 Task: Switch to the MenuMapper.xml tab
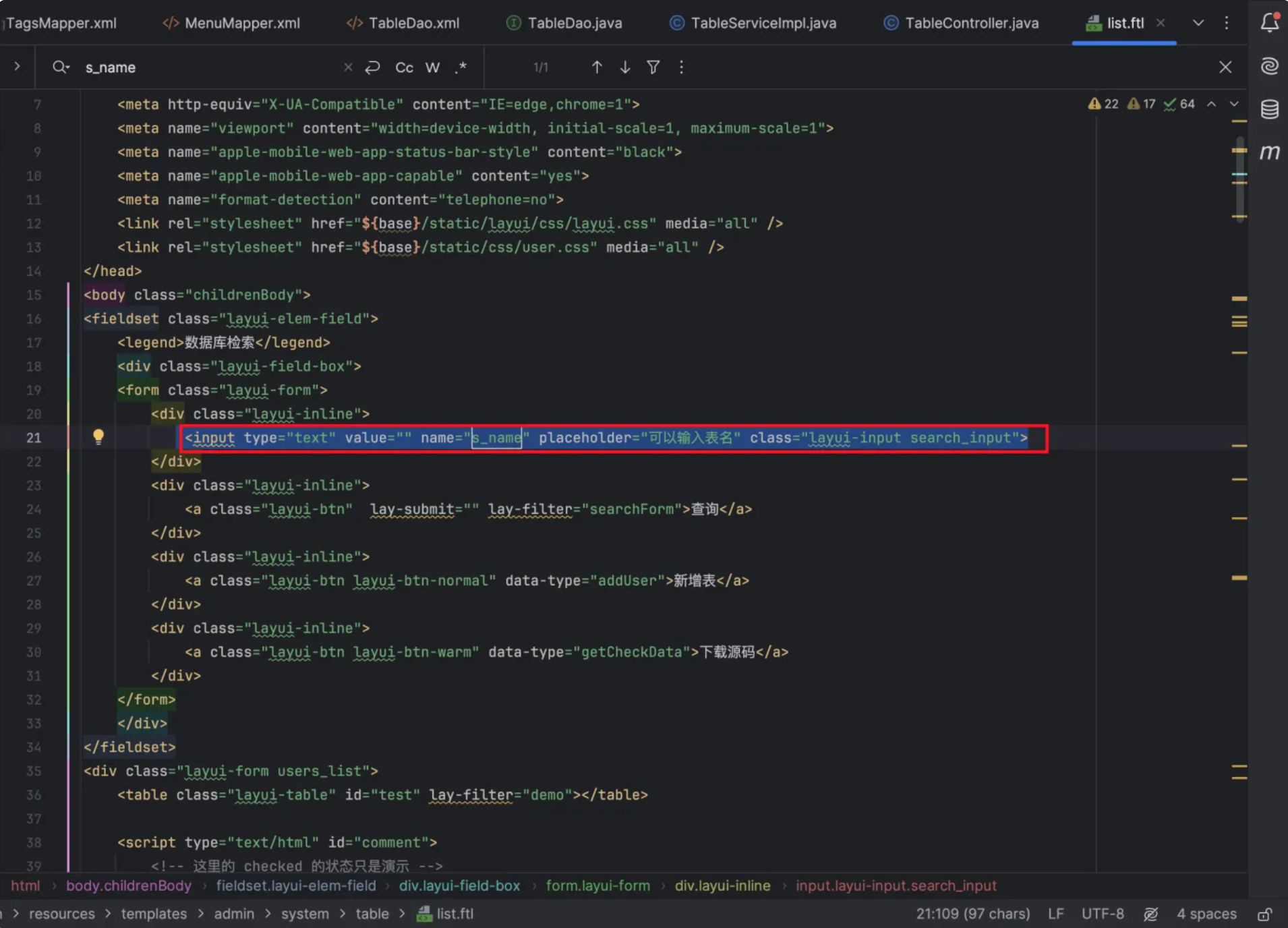point(231,23)
